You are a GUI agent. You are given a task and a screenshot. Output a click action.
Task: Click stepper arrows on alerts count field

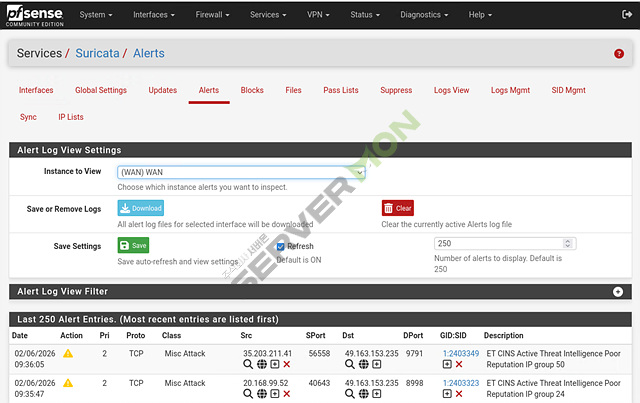pos(567,244)
